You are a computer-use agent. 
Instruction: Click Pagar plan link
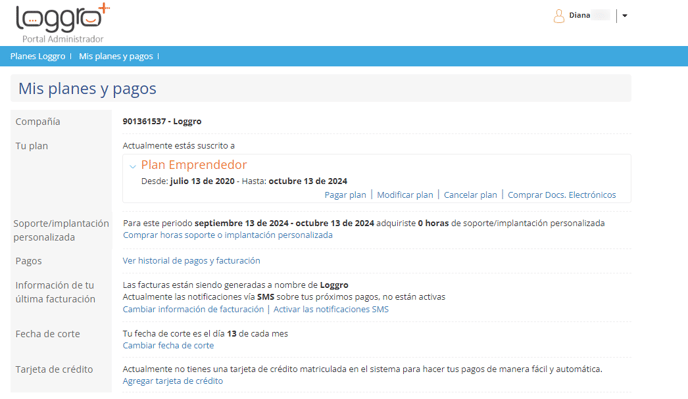345,195
